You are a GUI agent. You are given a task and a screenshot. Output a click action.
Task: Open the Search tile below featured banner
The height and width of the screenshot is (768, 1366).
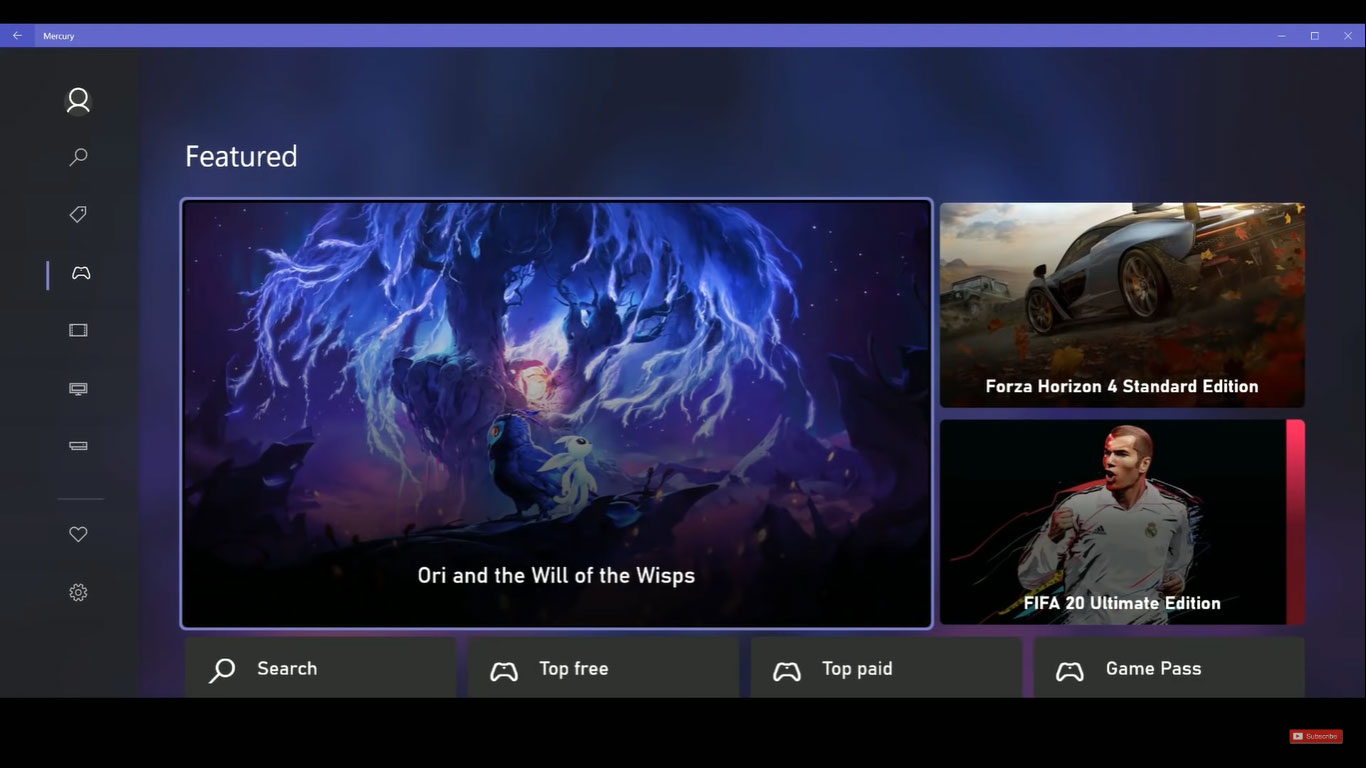pos(320,668)
